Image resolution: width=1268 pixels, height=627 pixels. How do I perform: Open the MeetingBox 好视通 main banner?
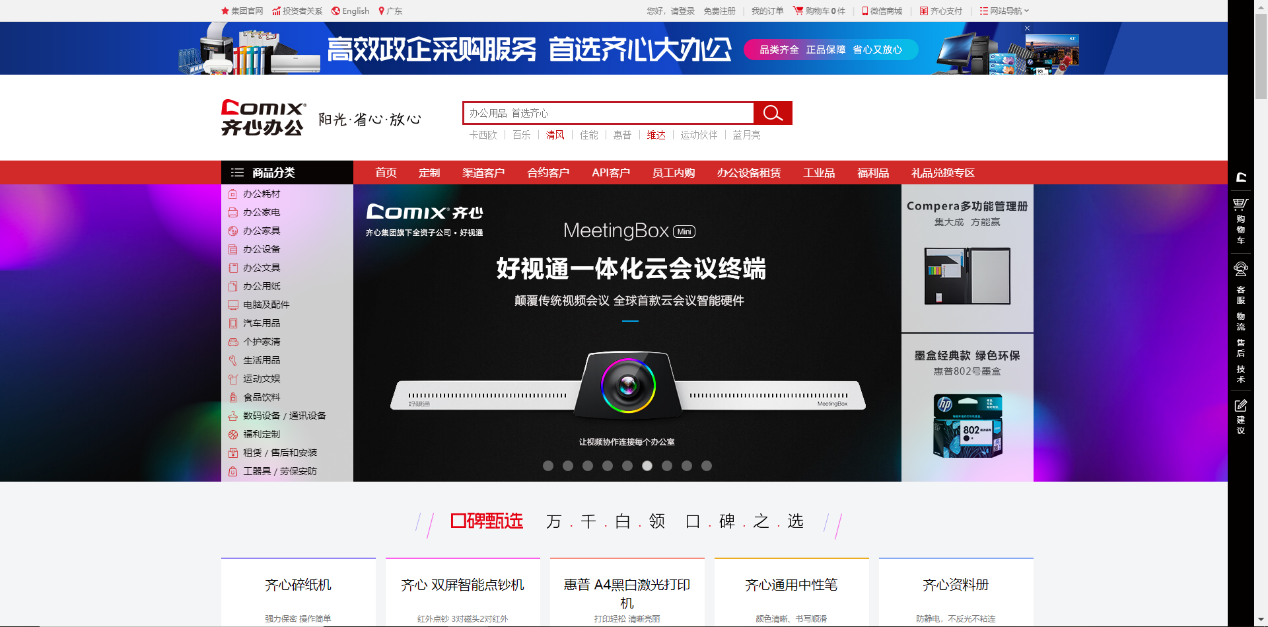point(627,333)
